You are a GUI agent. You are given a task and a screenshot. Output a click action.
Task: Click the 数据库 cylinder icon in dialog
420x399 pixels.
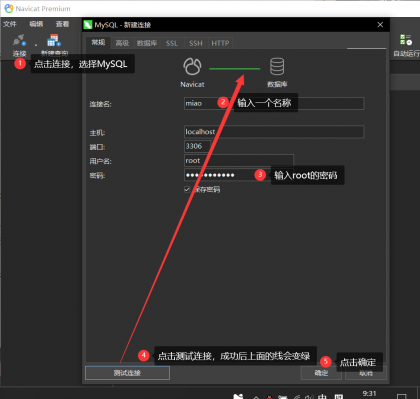(x=277, y=66)
